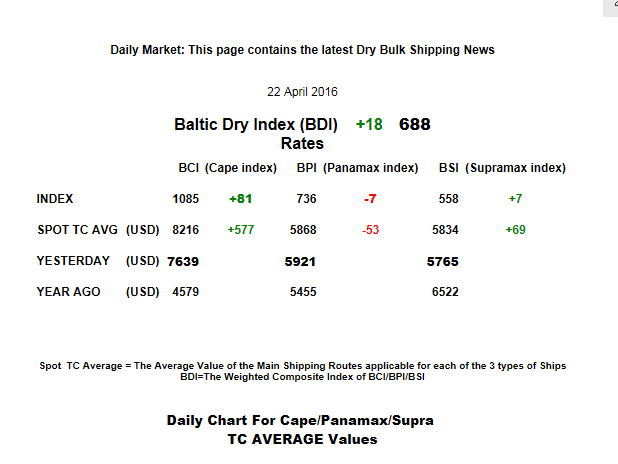
Task: Click the Daily Market page heading
Action: point(302,50)
